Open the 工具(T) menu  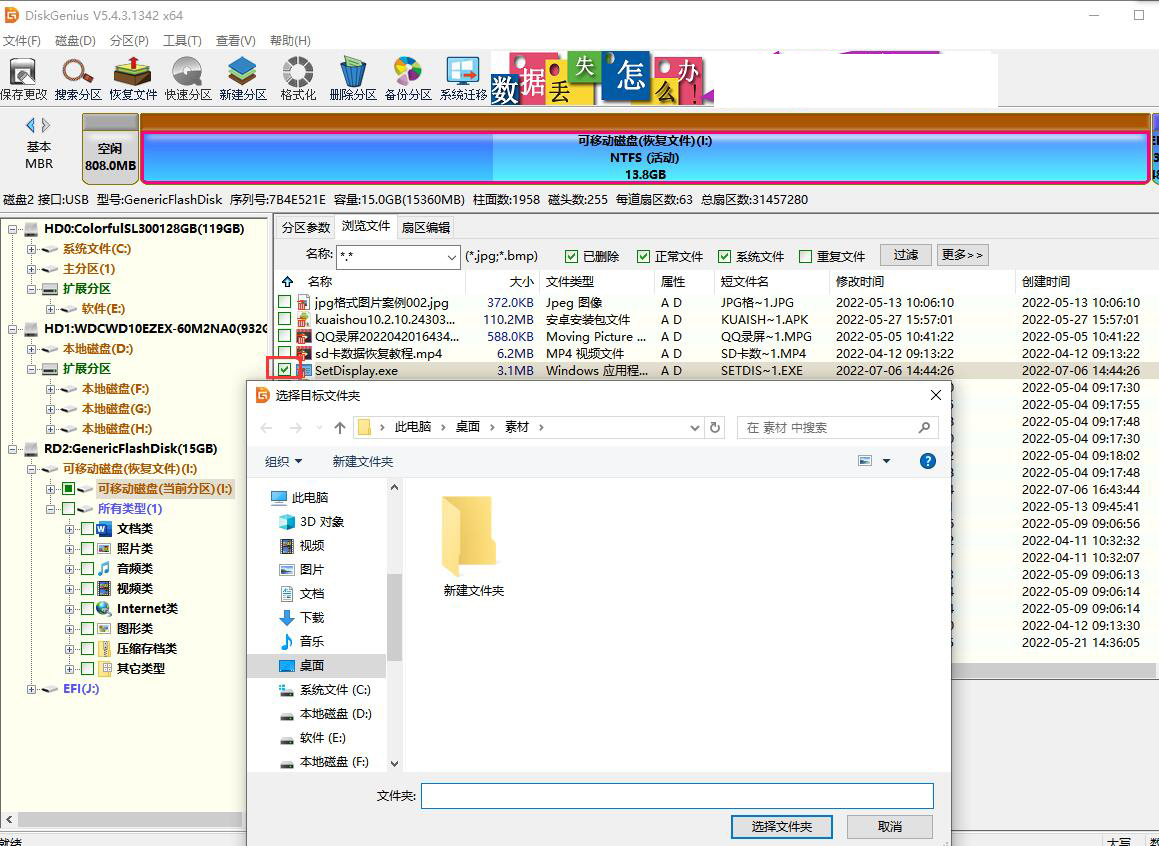pos(182,41)
